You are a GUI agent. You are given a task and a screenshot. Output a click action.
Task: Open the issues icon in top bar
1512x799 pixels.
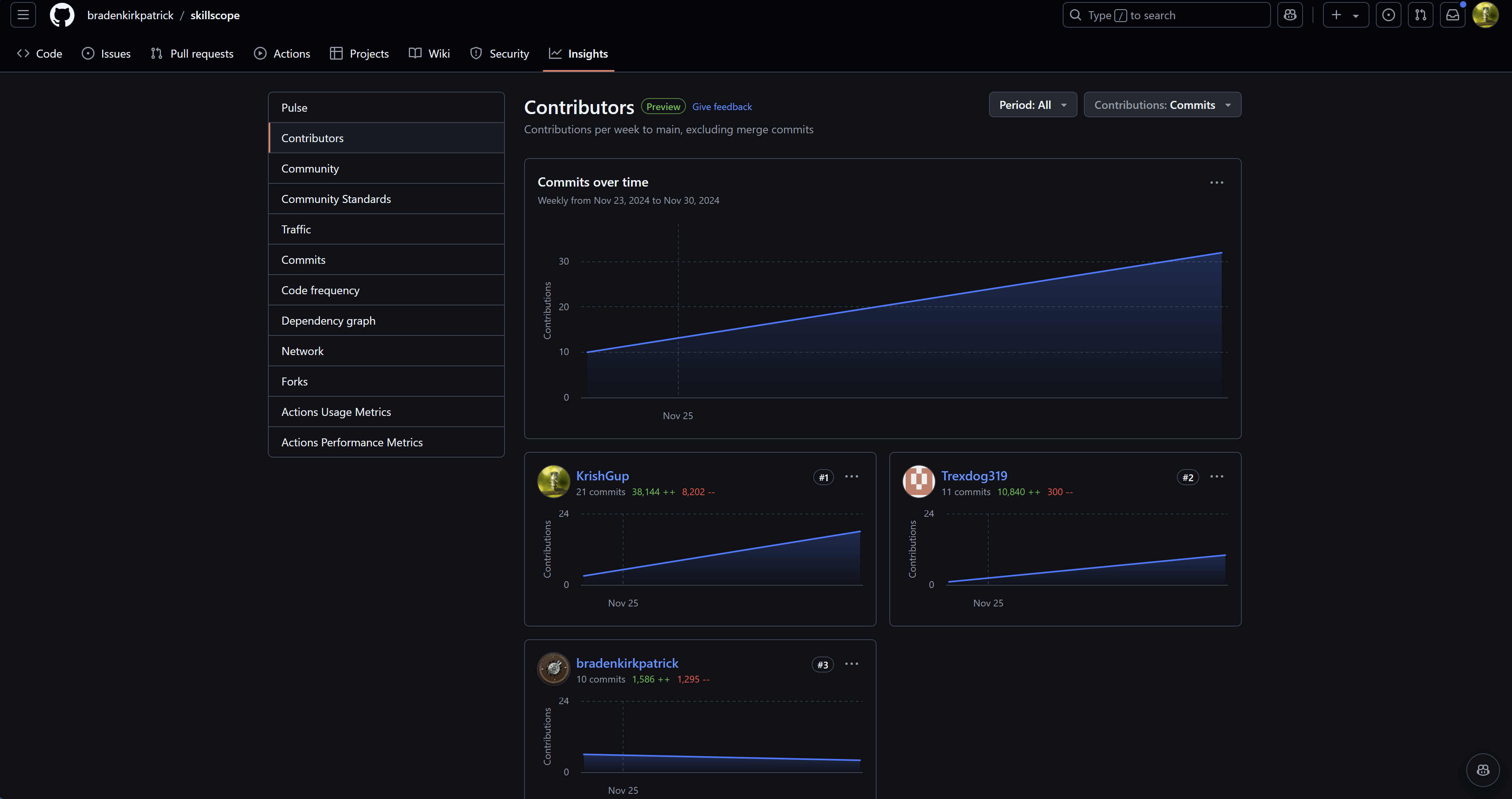1388,15
